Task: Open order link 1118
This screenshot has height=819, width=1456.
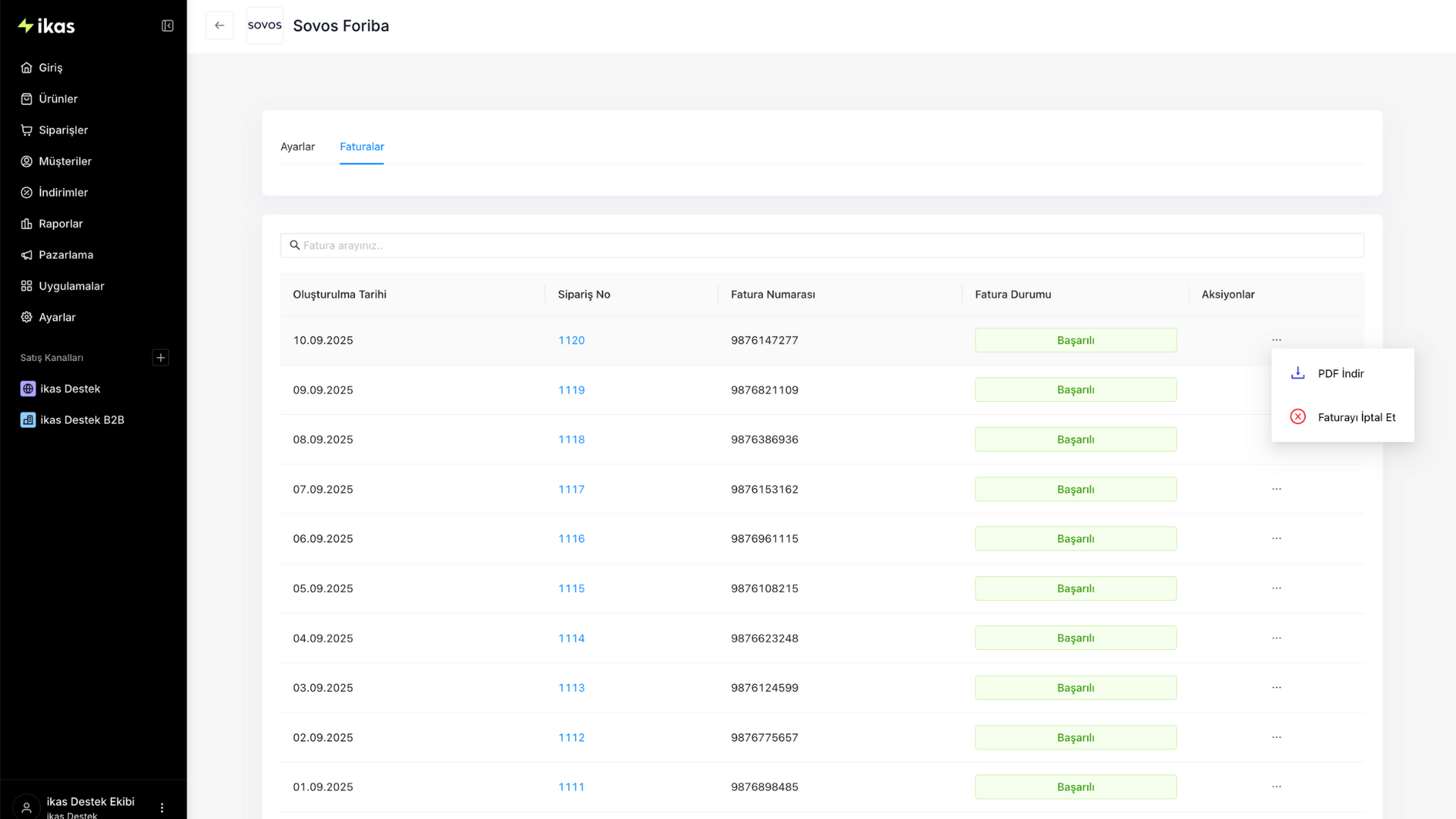Action: coord(572,440)
